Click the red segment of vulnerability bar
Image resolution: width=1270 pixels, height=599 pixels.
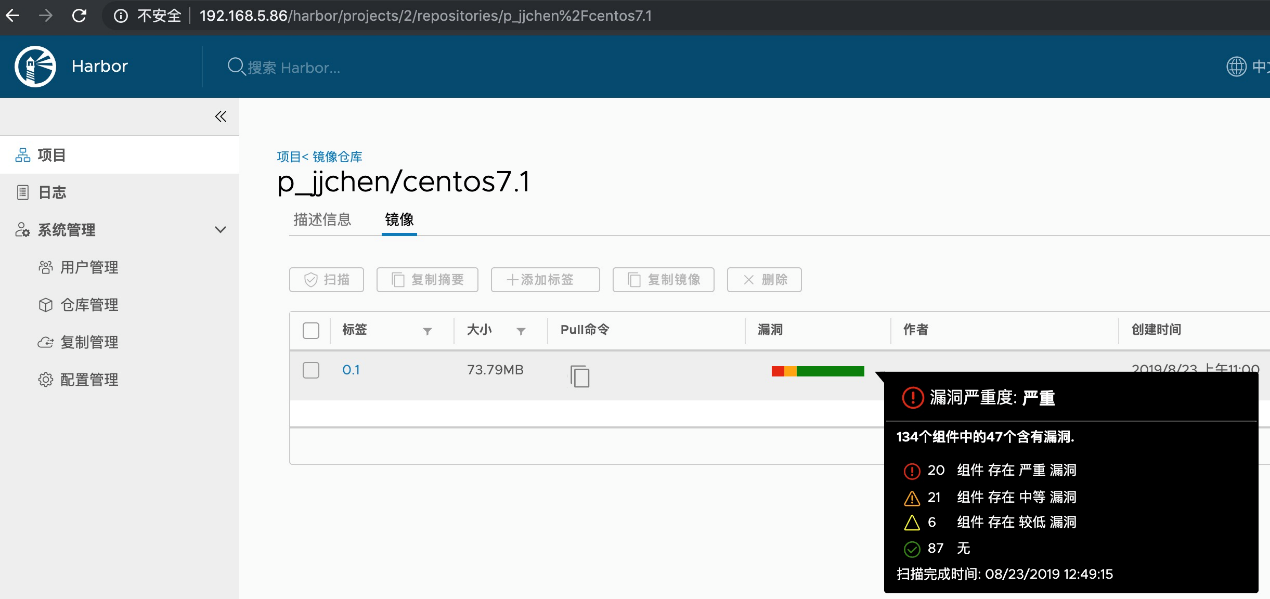point(778,371)
